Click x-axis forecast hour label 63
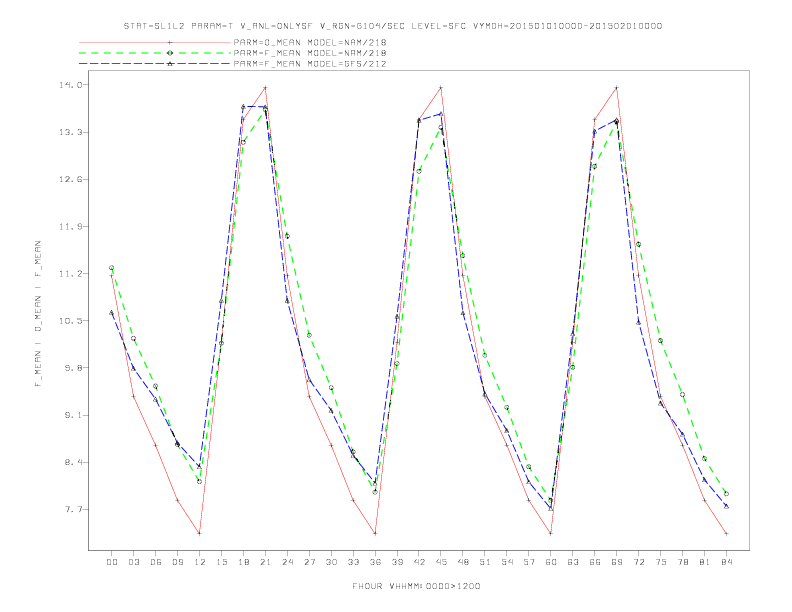The width and height of the screenshot is (792, 612). point(573,562)
